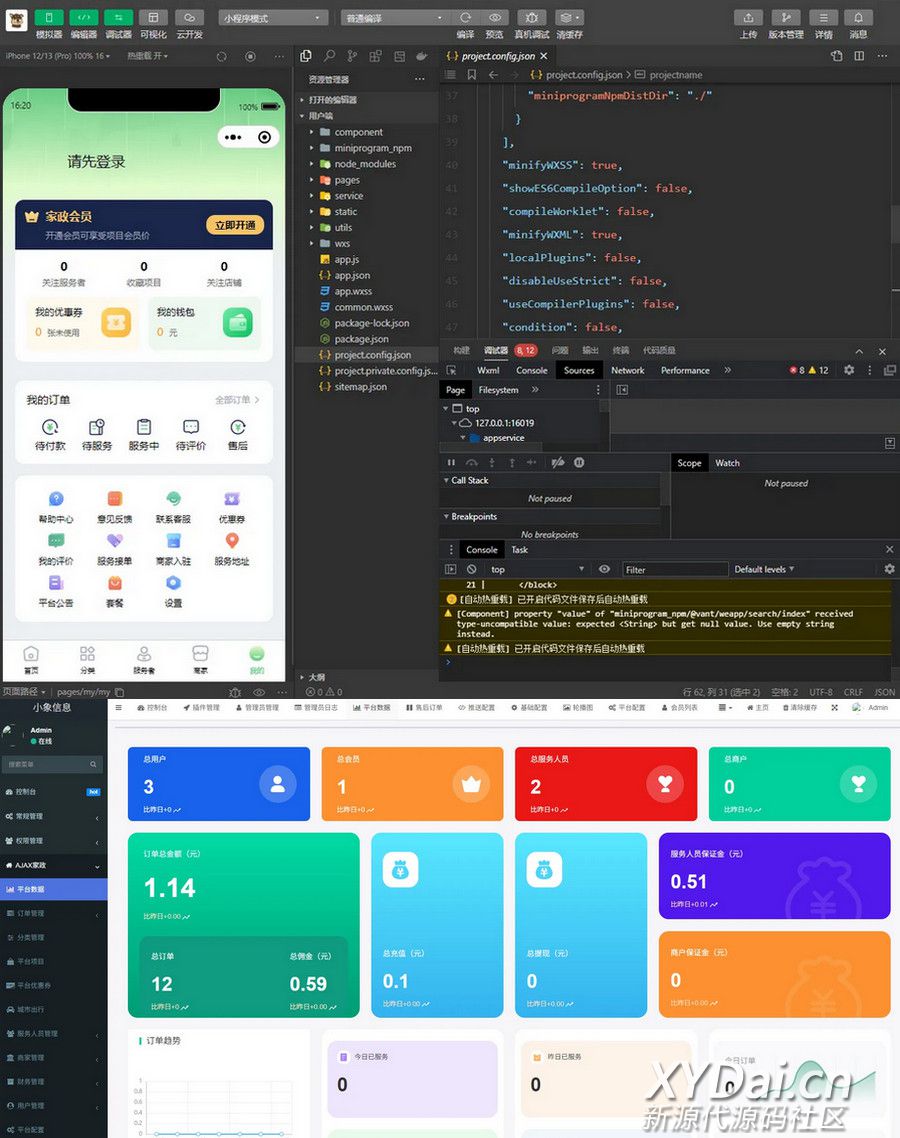
Task: Open 清缓存 layers icon in toolbar
Action: click(x=568, y=18)
